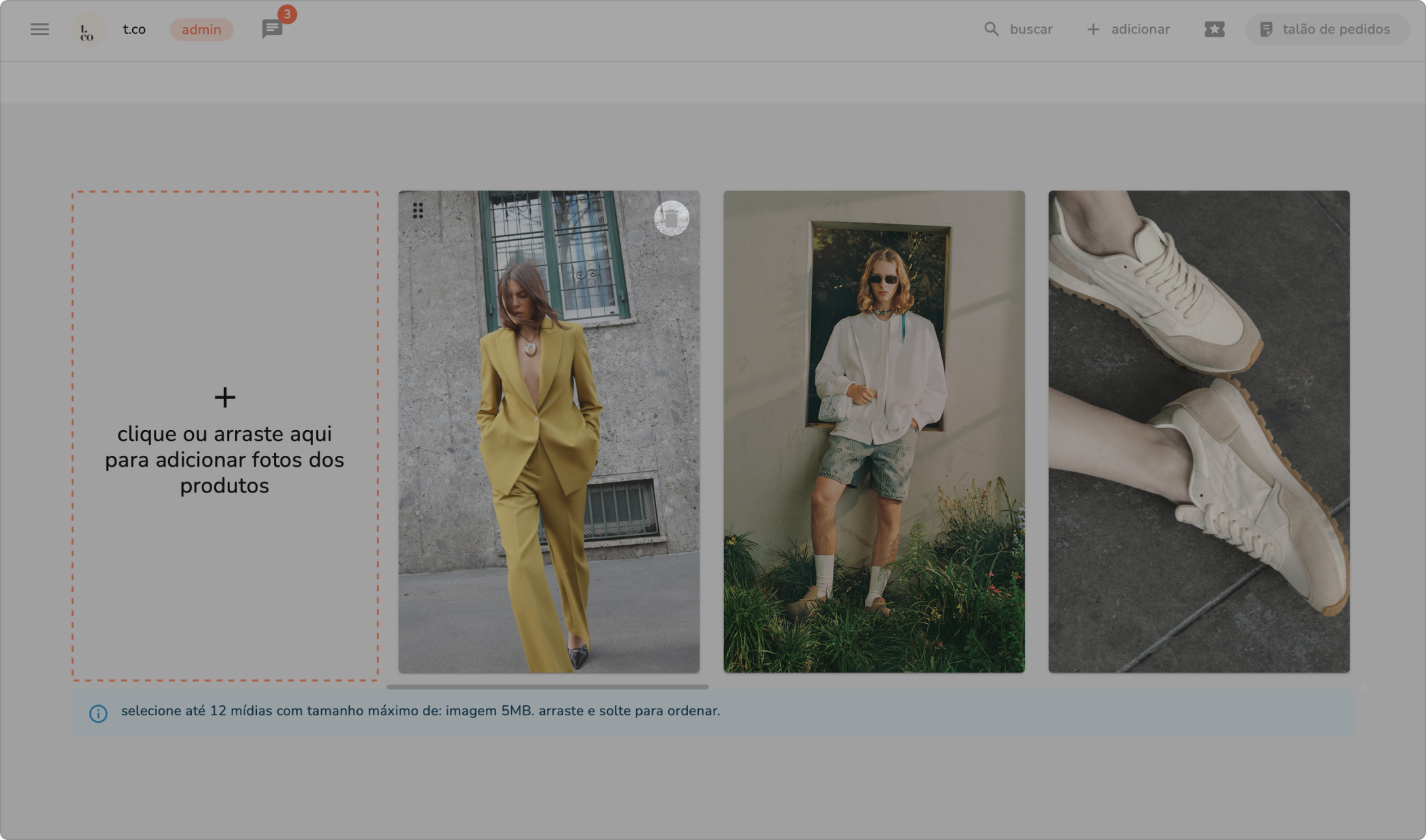Image resolution: width=1426 pixels, height=840 pixels.
Task: Click the admin role badge
Action: pyautogui.click(x=201, y=30)
